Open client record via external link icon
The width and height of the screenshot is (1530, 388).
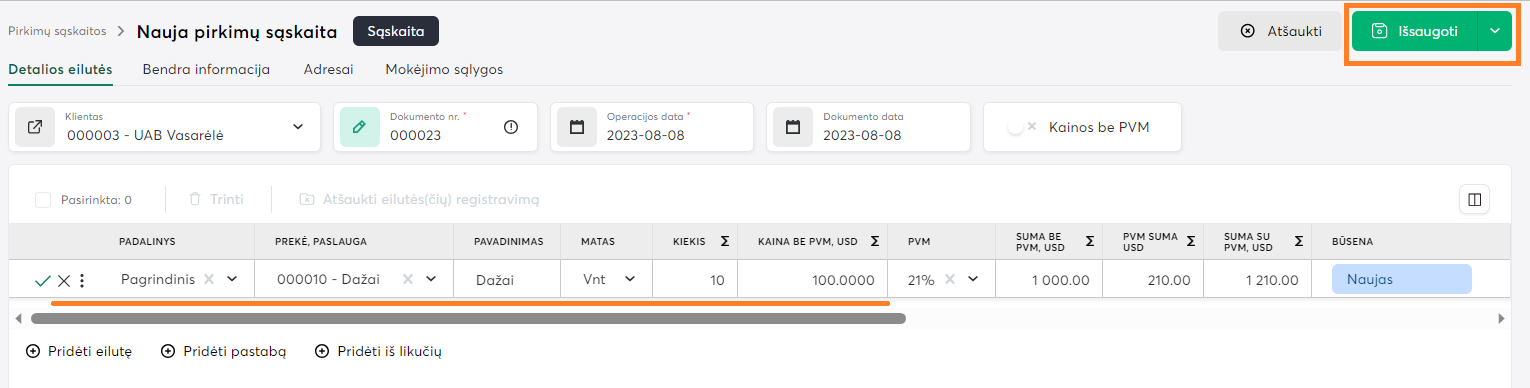[35, 127]
